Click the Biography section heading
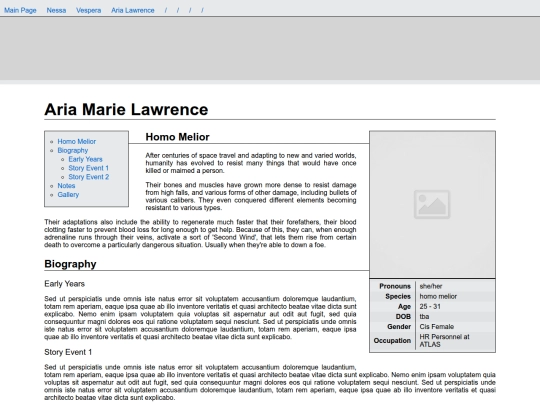 pyautogui.click(x=70, y=264)
